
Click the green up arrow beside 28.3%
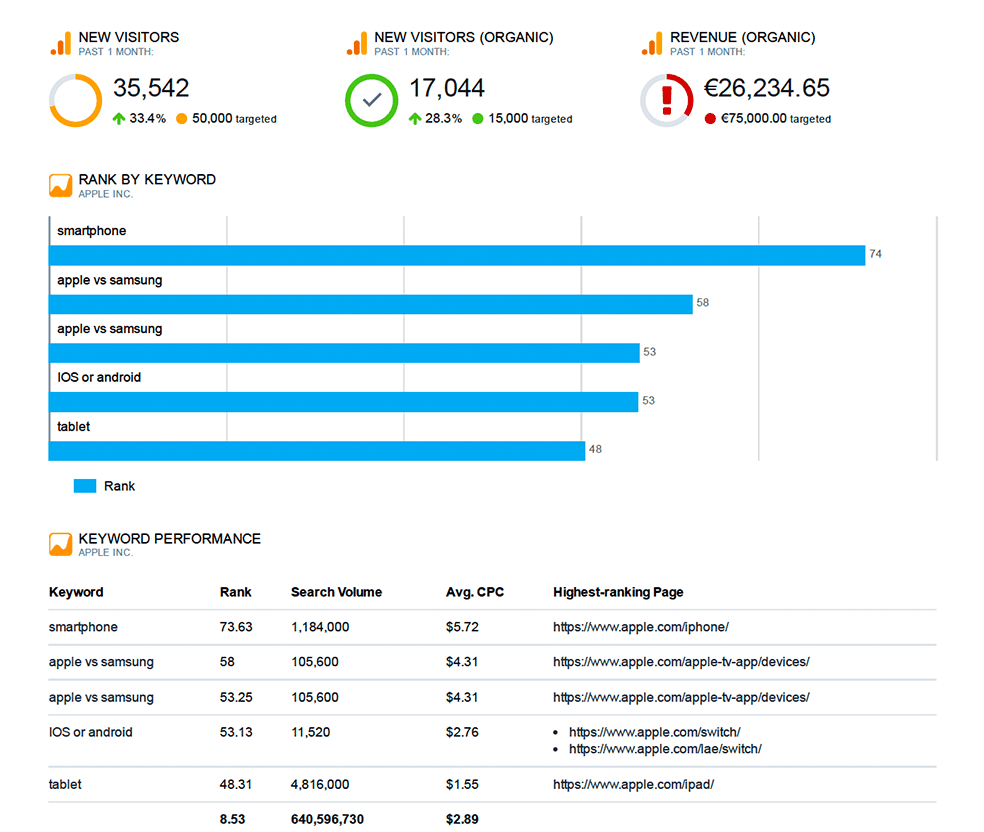pos(414,119)
